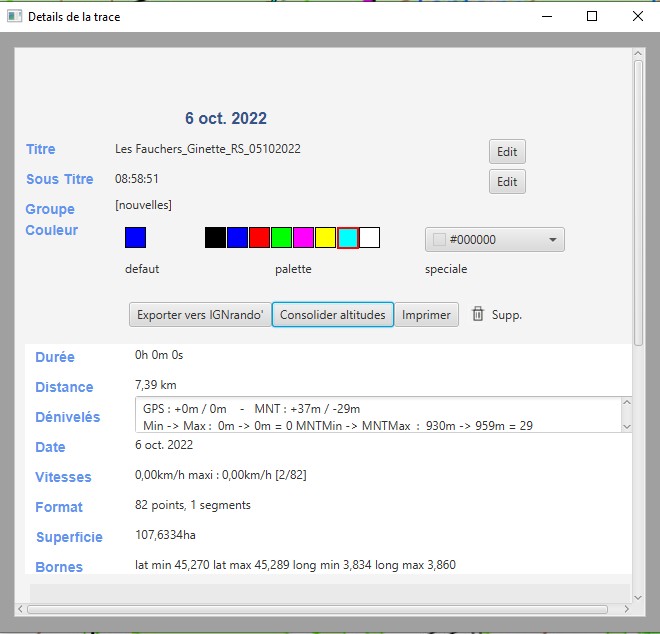Choose the white palette swatch
The width and height of the screenshot is (660, 634).
point(369,238)
